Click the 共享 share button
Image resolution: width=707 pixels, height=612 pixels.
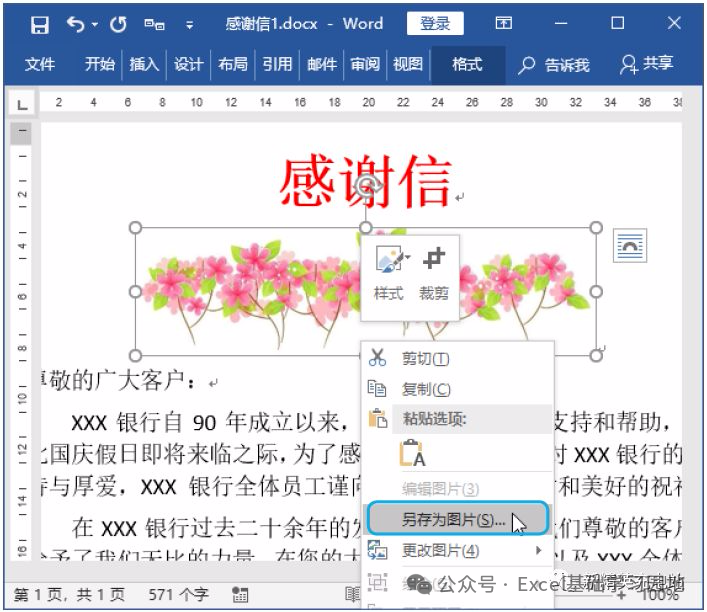[647, 64]
